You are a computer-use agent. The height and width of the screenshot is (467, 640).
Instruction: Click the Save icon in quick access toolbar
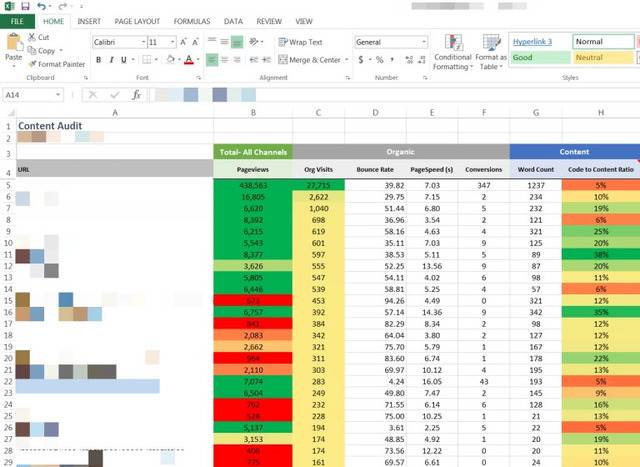click(25, 6)
